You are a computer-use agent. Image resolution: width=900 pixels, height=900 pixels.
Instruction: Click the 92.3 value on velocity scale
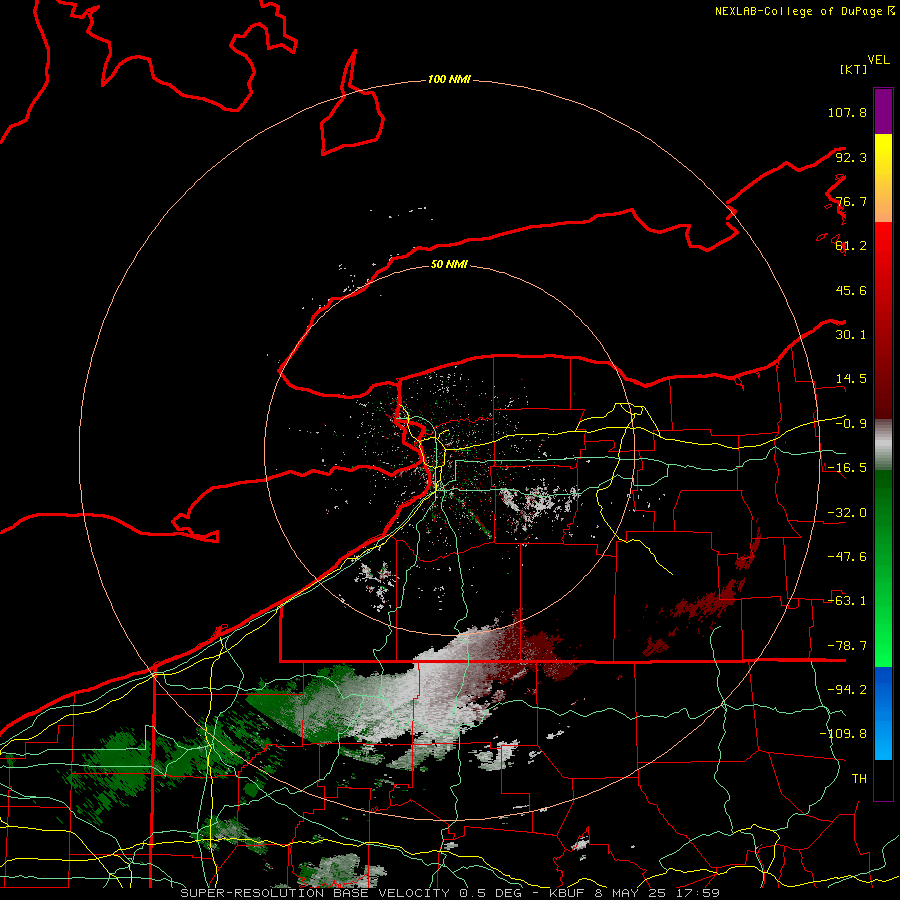pyautogui.click(x=851, y=157)
